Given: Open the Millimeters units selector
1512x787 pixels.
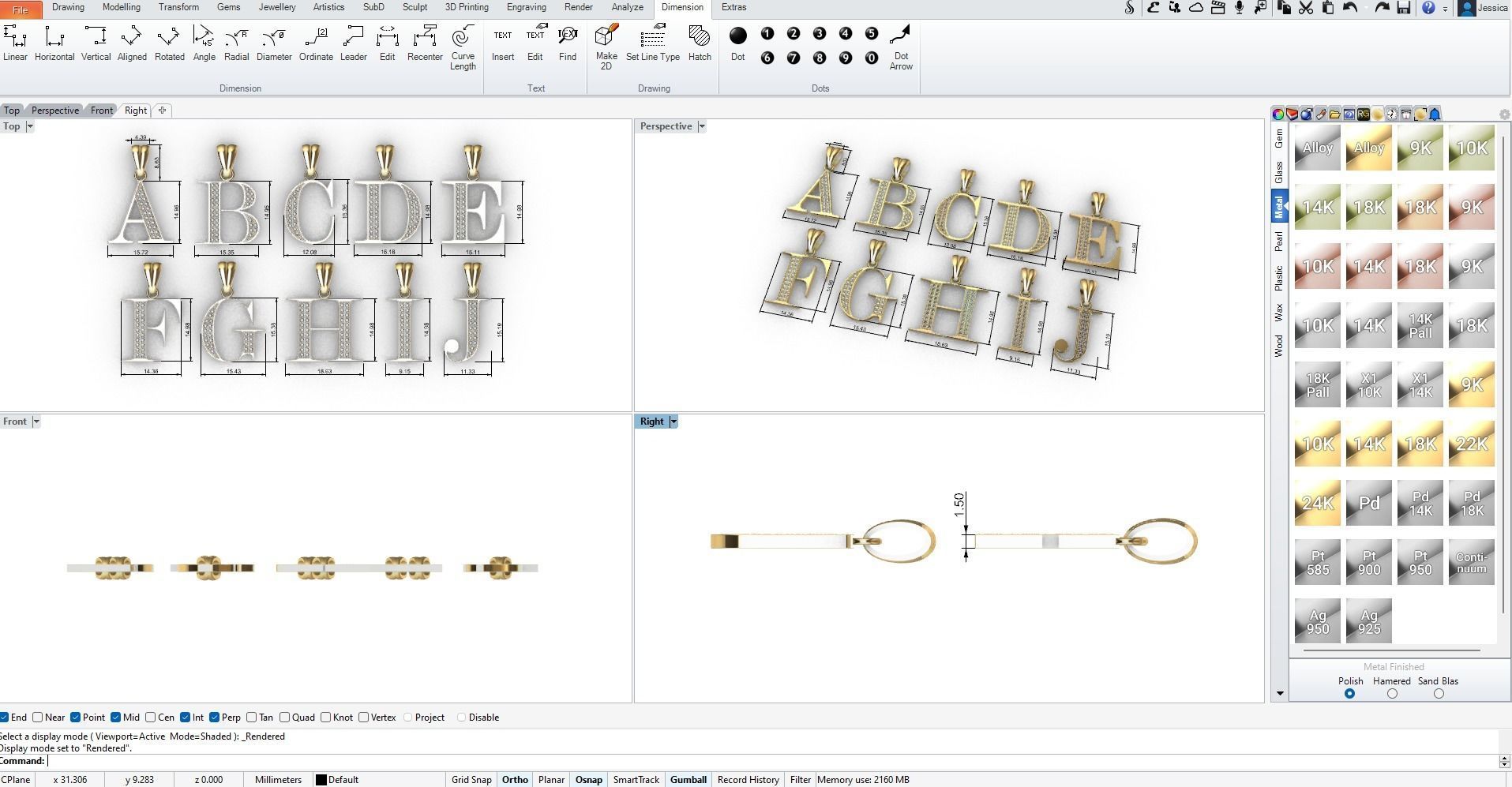Looking at the screenshot, I should coord(278,780).
